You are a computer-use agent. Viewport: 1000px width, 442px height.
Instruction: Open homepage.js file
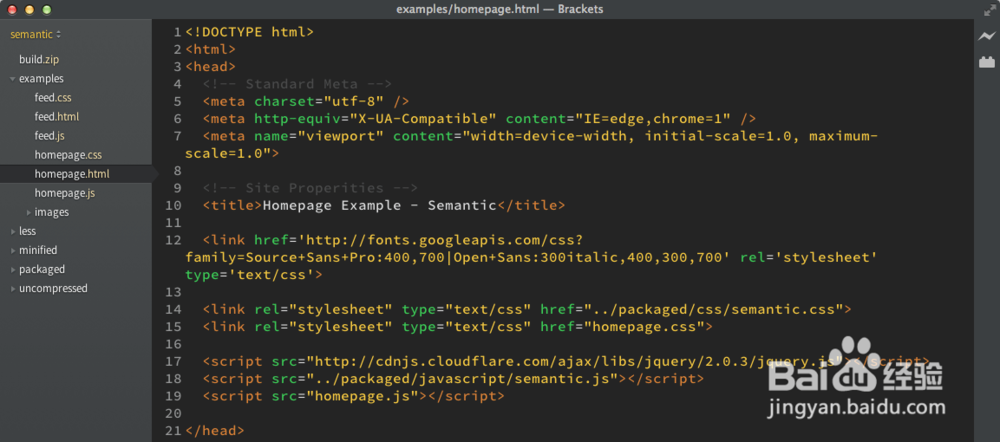[65, 193]
